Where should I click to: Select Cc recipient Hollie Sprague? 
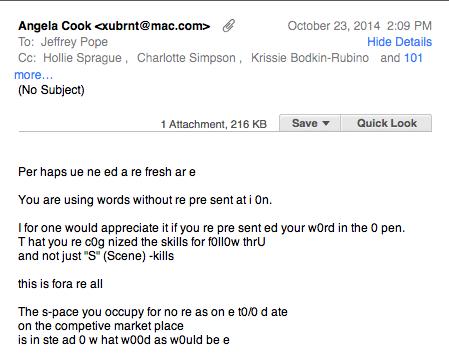pos(82,58)
